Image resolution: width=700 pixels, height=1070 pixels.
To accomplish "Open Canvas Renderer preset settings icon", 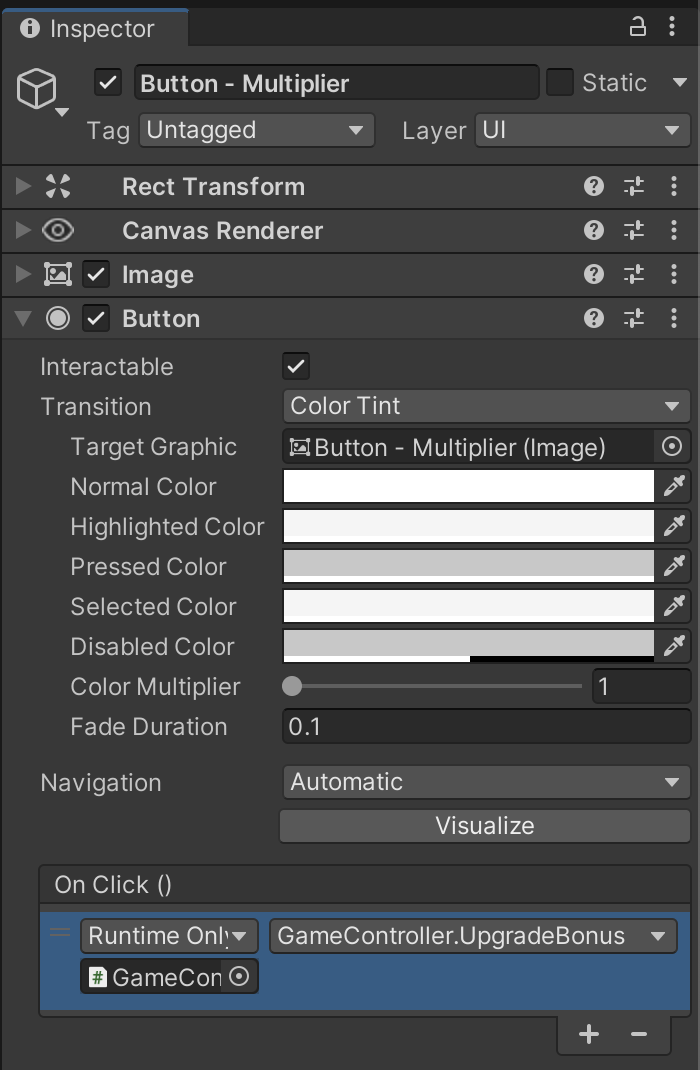I will pyautogui.click(x=634, y=231).
